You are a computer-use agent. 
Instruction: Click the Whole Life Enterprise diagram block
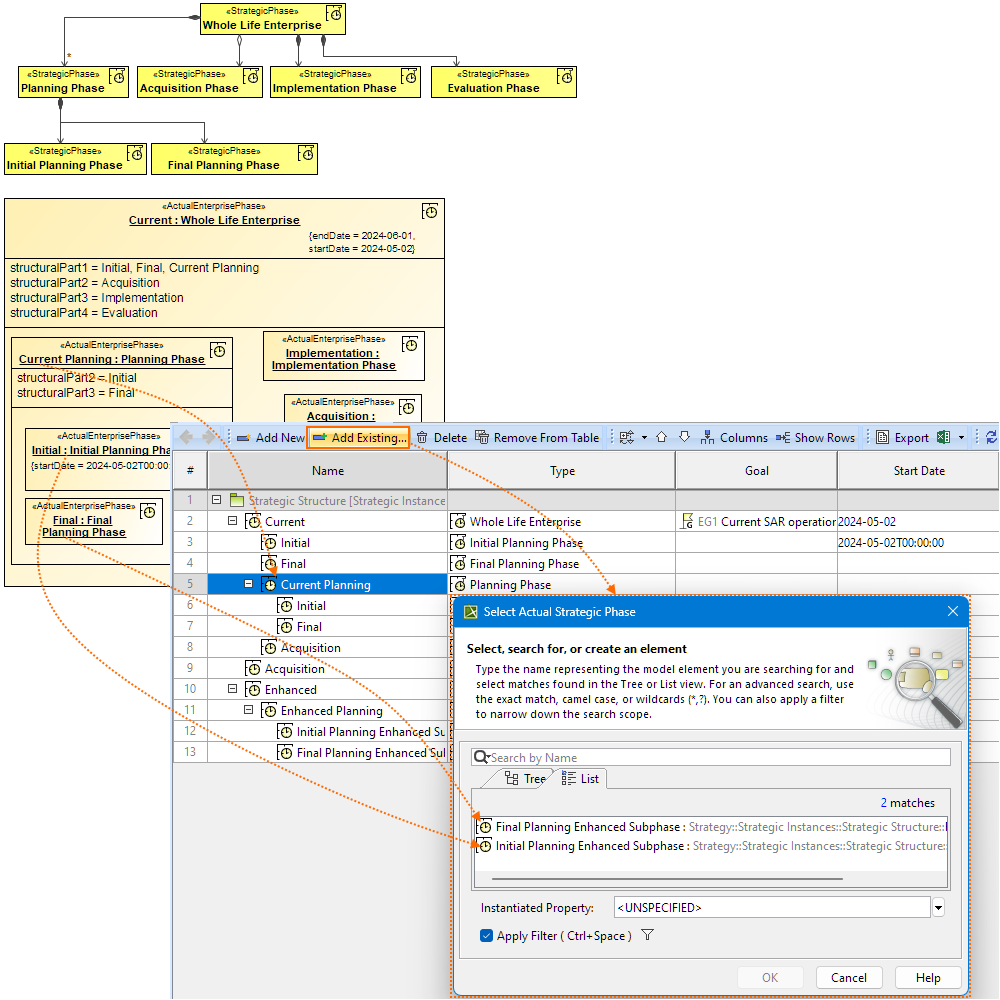pyautogui.click(x=273, y=19)
